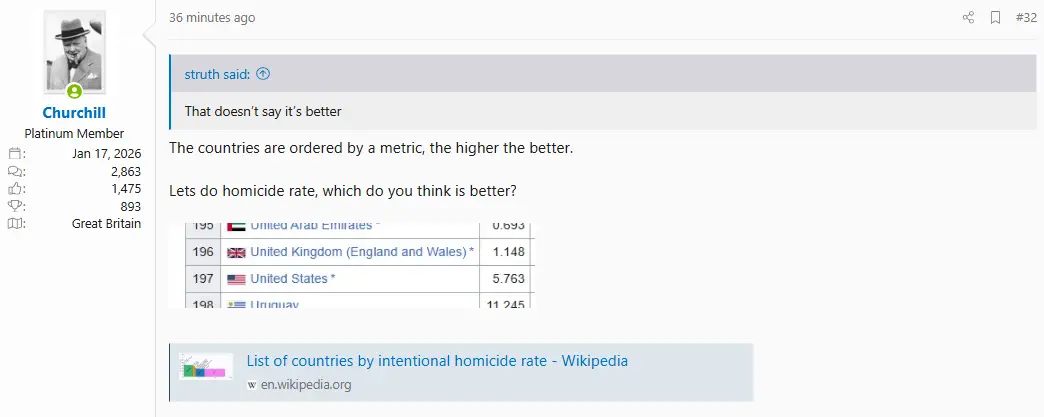The height and width of the screenshot is (417, 1044).
Task: Click the thumbs-up reaction score icon
Action: click(x=16, y=189)
